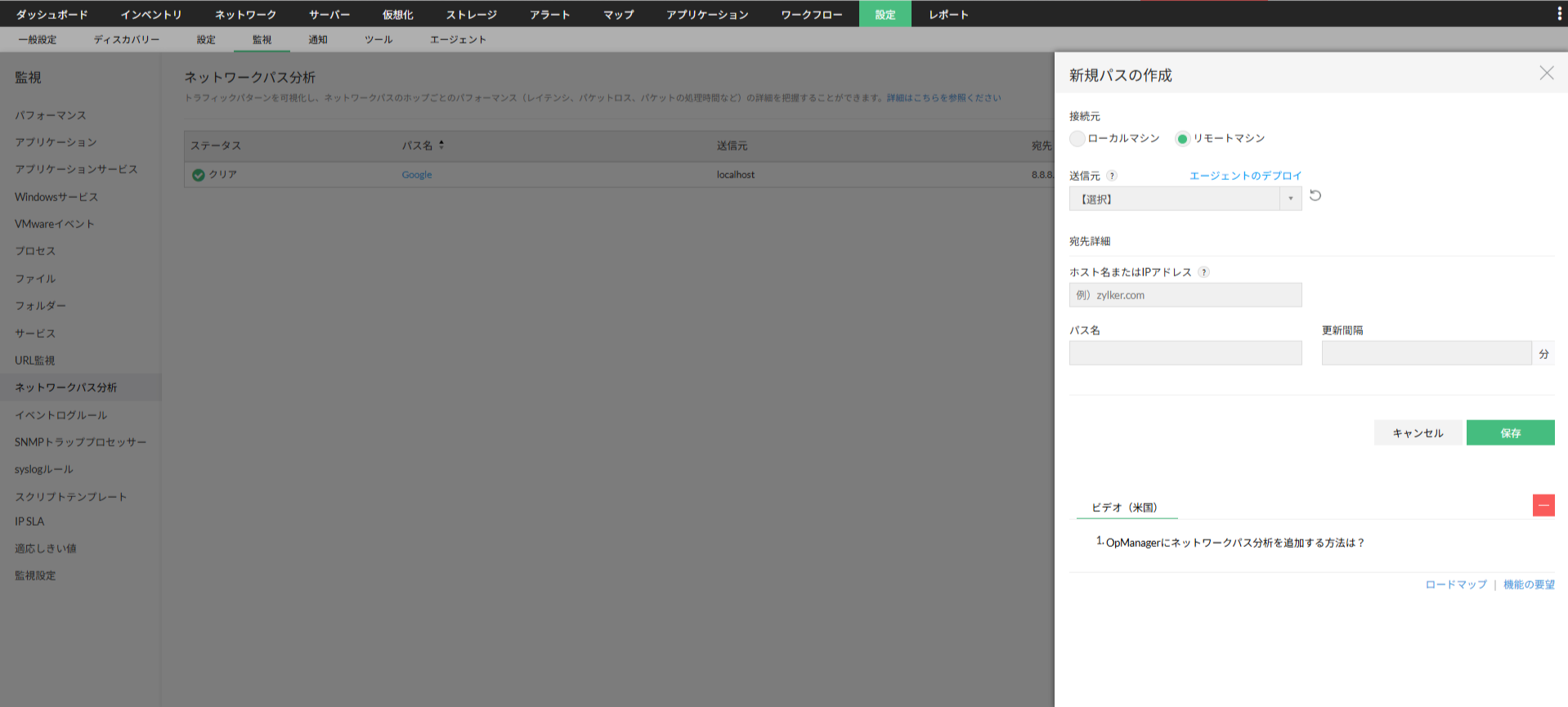Image resolution: width=1568 pixels, height=707 pixels.
Task: Select the ビデオ（米国） tab
Action: [1127, 508]
